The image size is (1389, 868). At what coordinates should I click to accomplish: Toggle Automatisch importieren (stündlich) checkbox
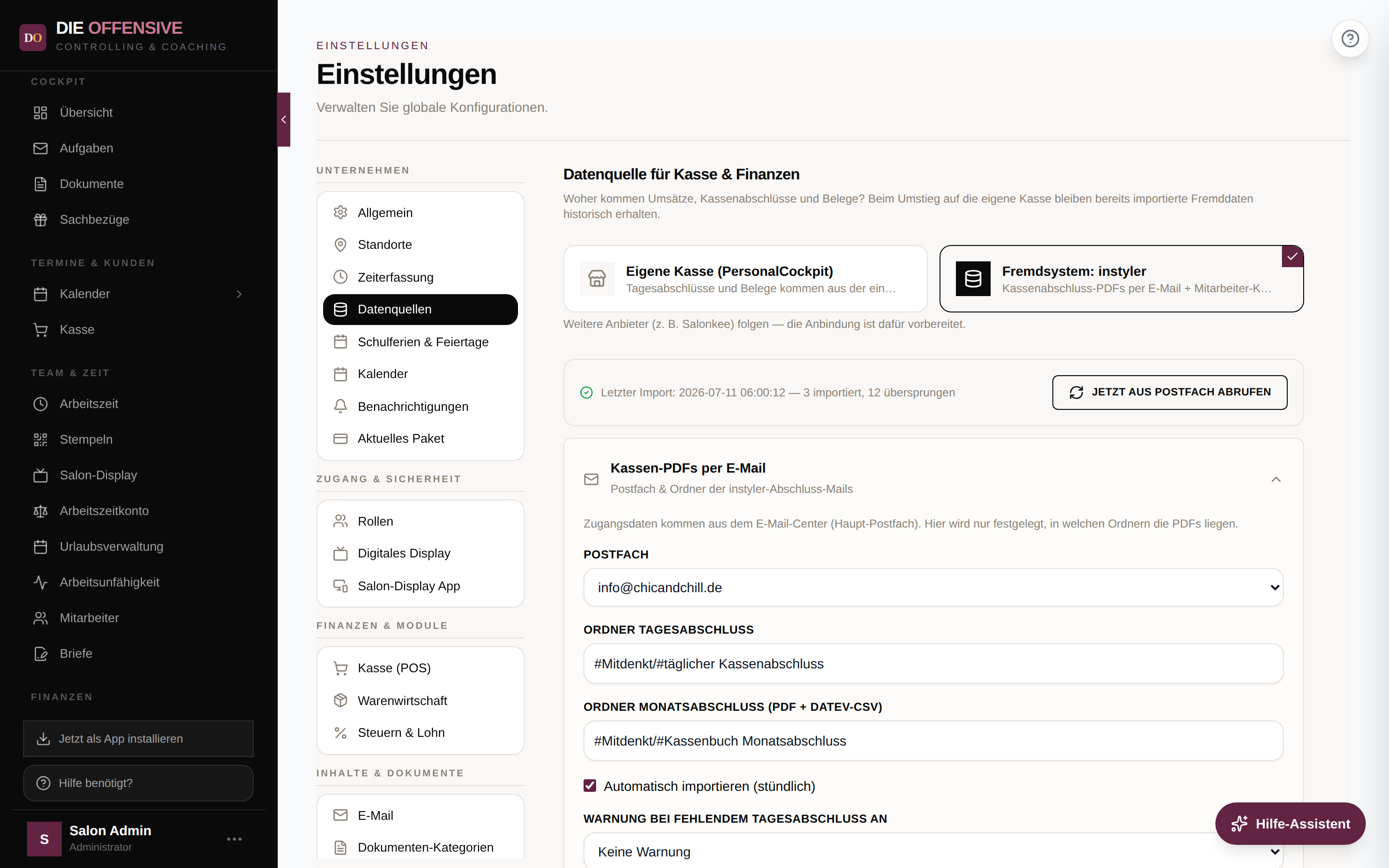click(x=589, y=786)
